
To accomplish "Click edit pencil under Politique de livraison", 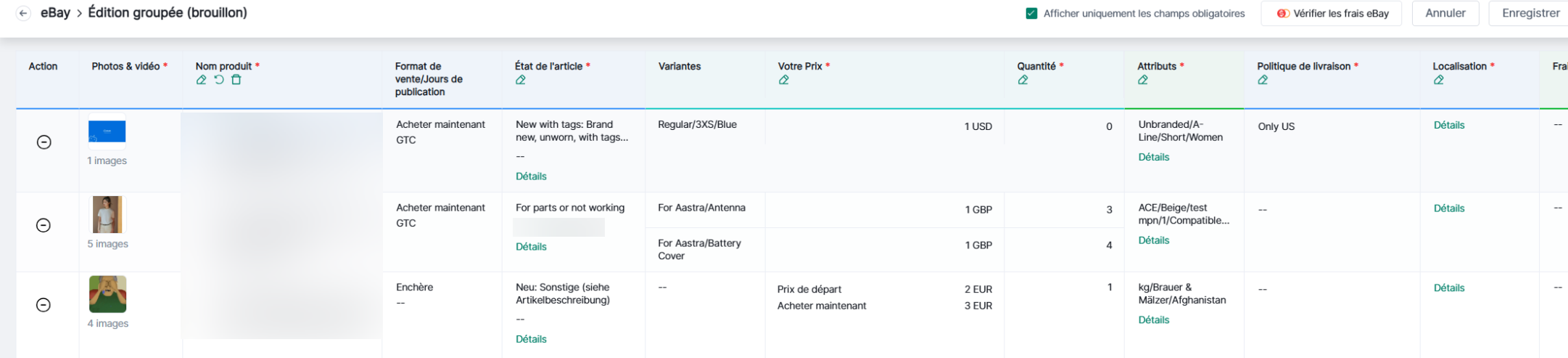I will click(1263, 80).
